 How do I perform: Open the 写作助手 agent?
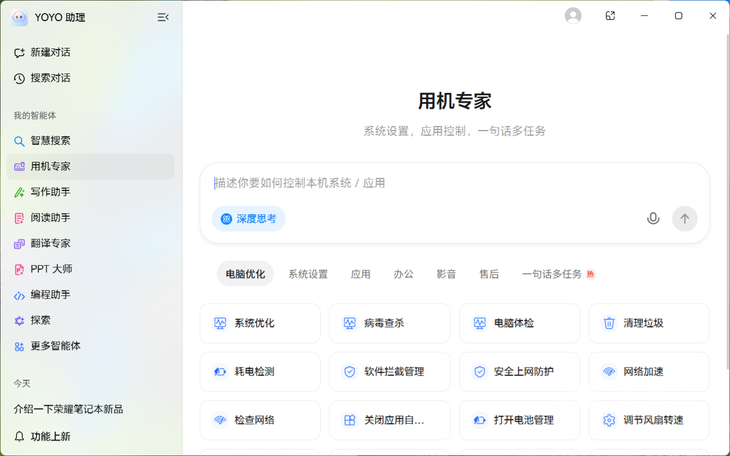(x=50, y=192)
